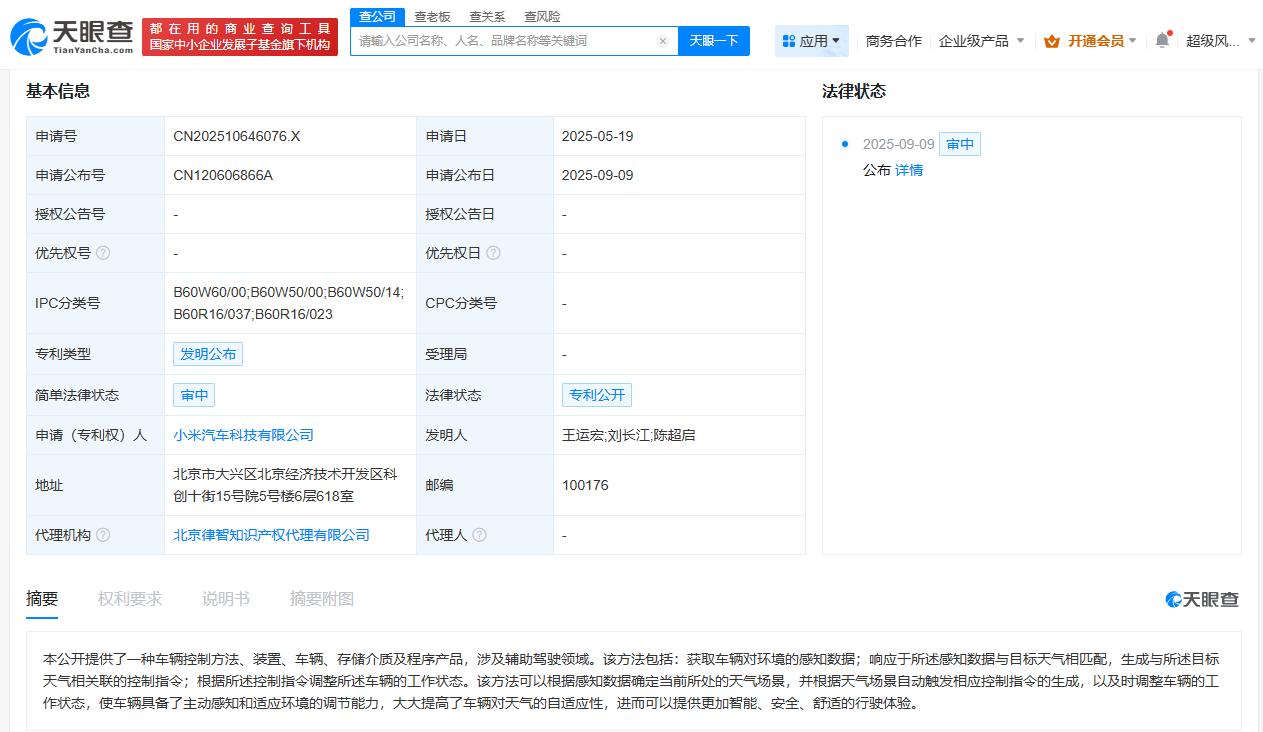Select the postal code 100176
1263x732 pixels.
585,485
